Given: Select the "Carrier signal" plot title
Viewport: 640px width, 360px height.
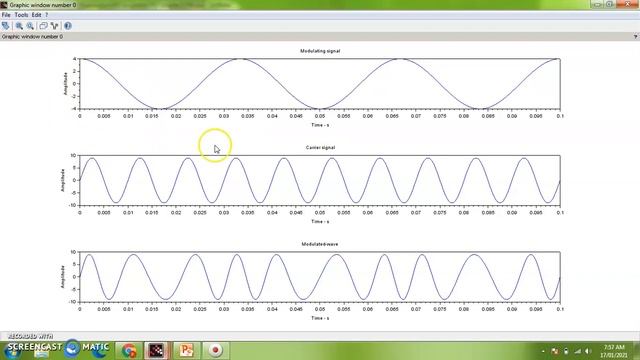Looking at the screenshot, I should pyautogui.click(x=320, y=147).
